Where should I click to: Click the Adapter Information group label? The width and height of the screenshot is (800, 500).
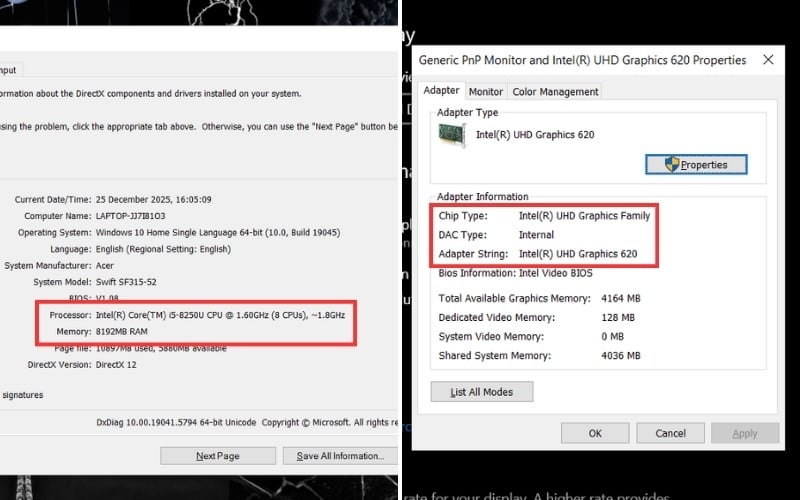click(483, 196)
